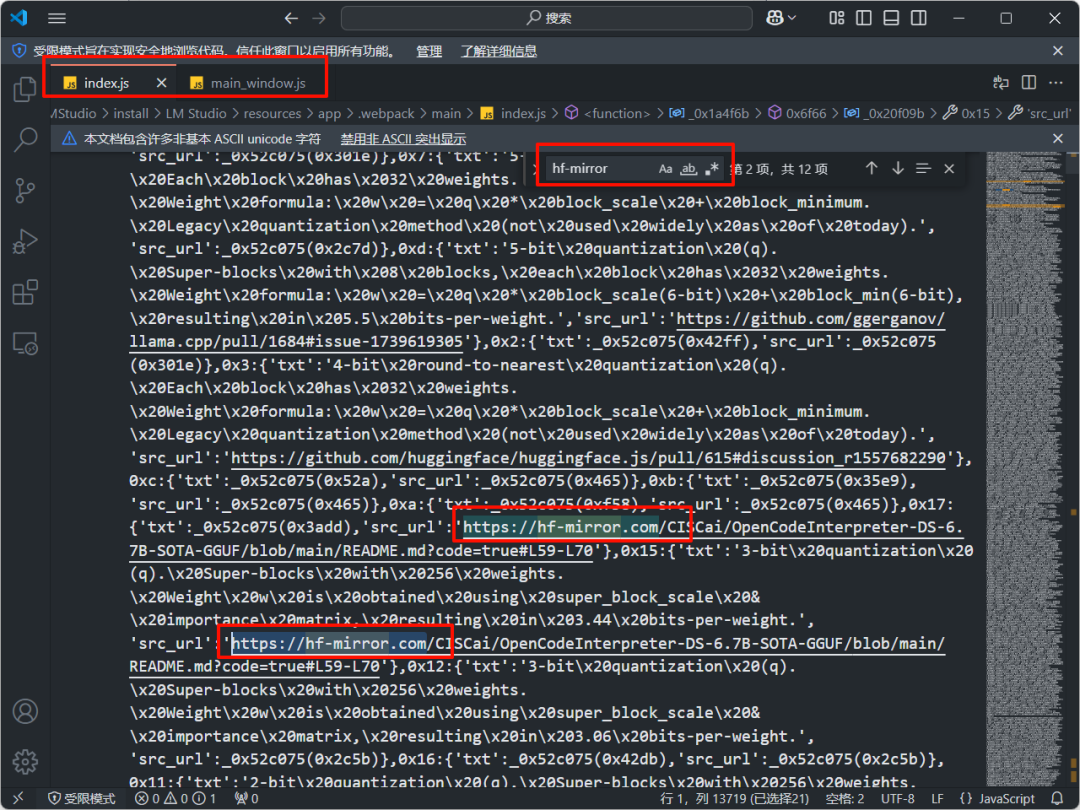The width and height of the screenshot is (1080, 810).
Task: Open the Explorer view in the activity bar
Action: (24, 88)
